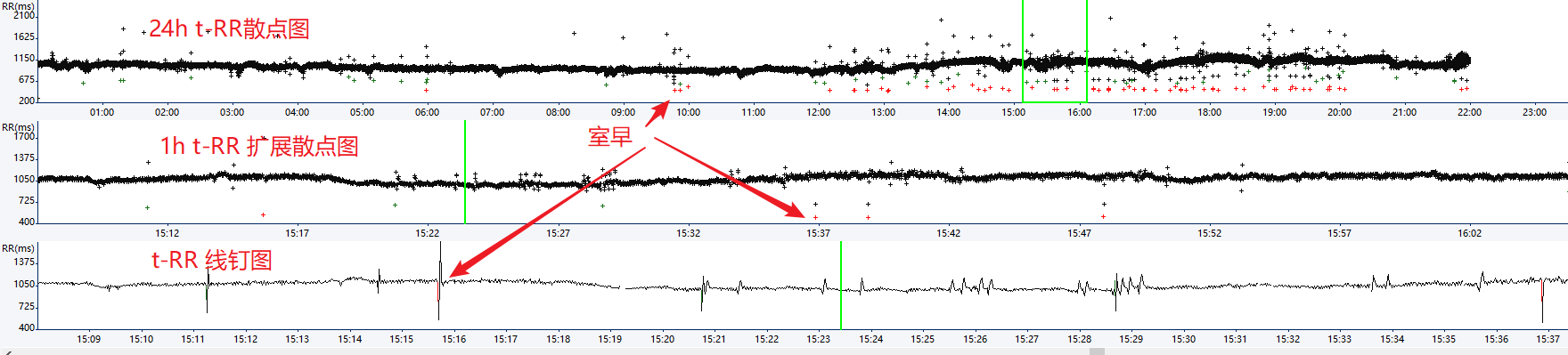The image size is (1568, 355).
Task: Click the green selection window on 24h scatter plot
Action: 1055,51
